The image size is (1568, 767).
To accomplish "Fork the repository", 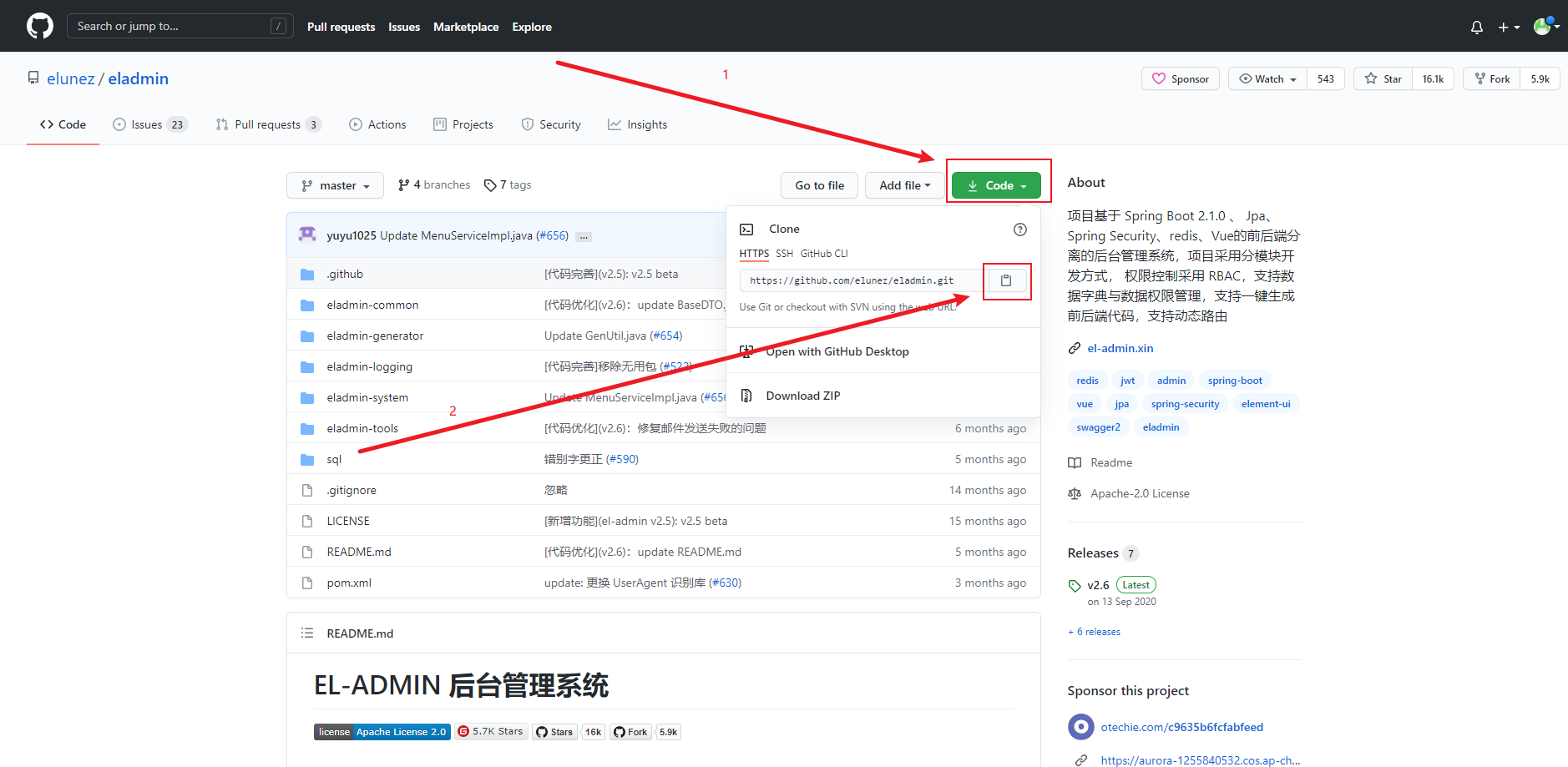I will 1492,78.
